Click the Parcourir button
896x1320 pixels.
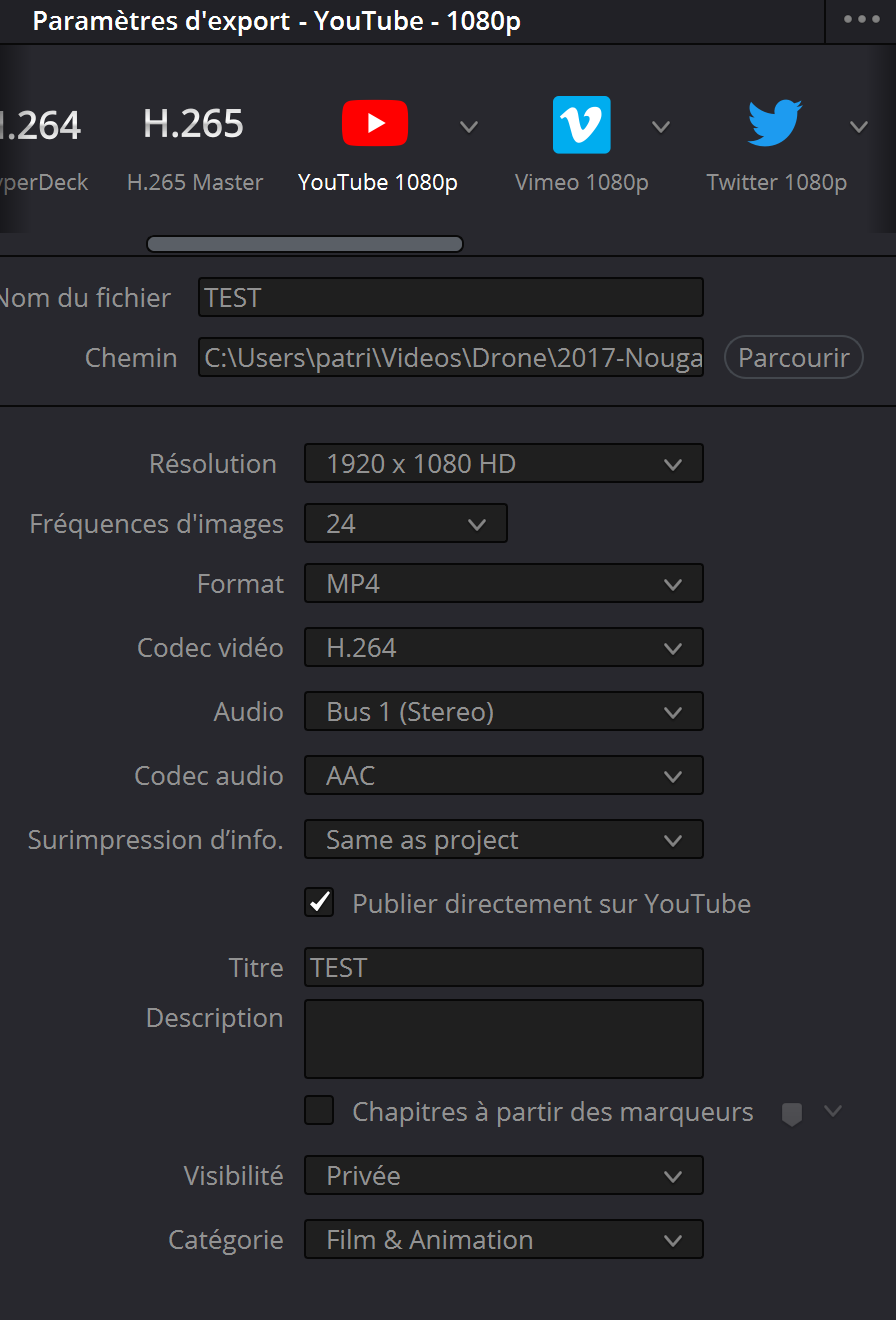pyautogui.click(x=793, y=357)
